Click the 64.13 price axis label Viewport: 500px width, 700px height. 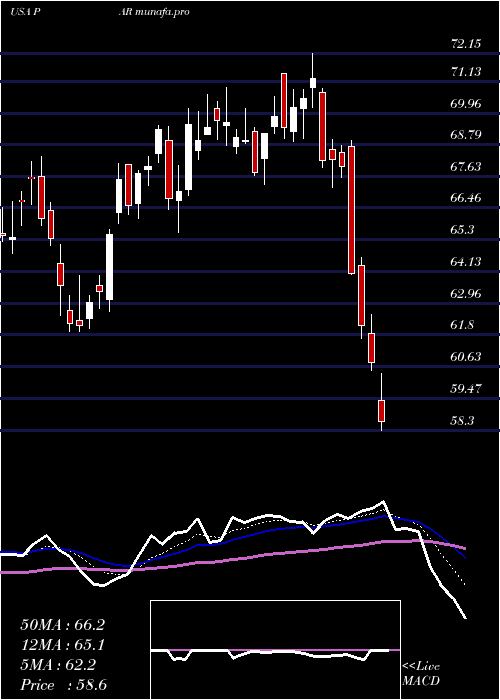(x=466, y=262)
